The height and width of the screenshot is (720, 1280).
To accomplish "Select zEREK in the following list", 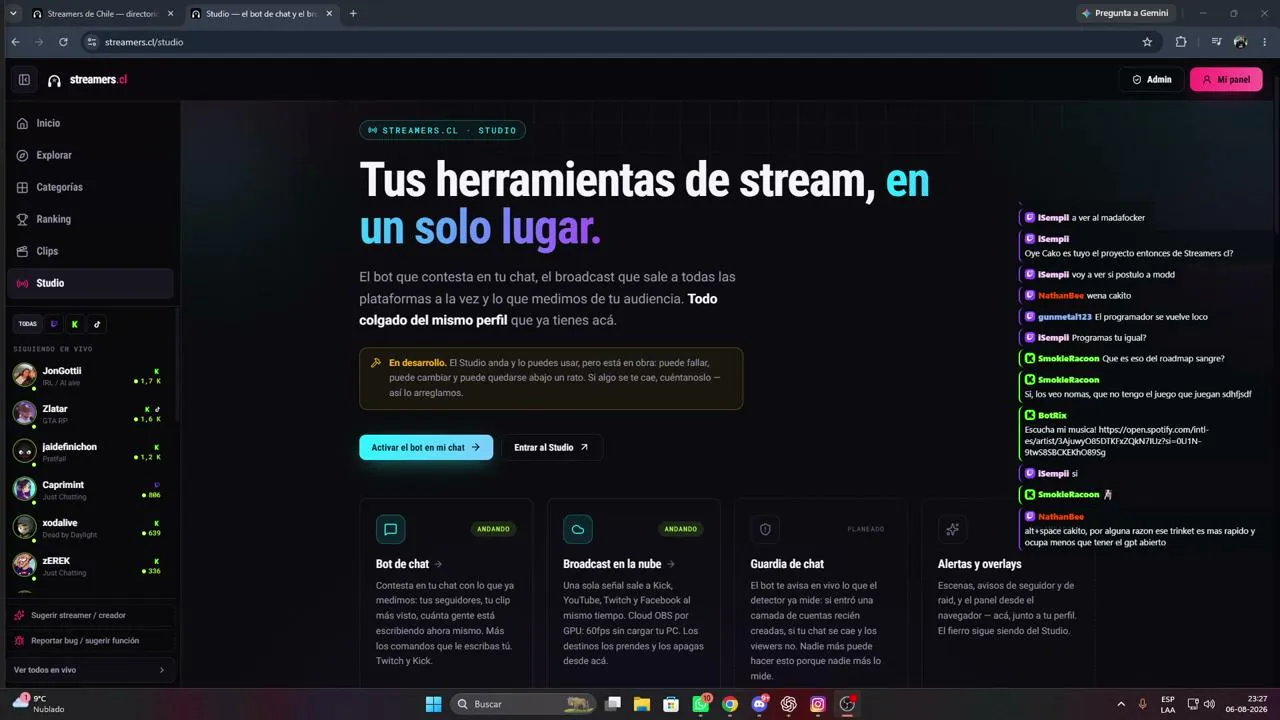I will [x=88, y=565].
